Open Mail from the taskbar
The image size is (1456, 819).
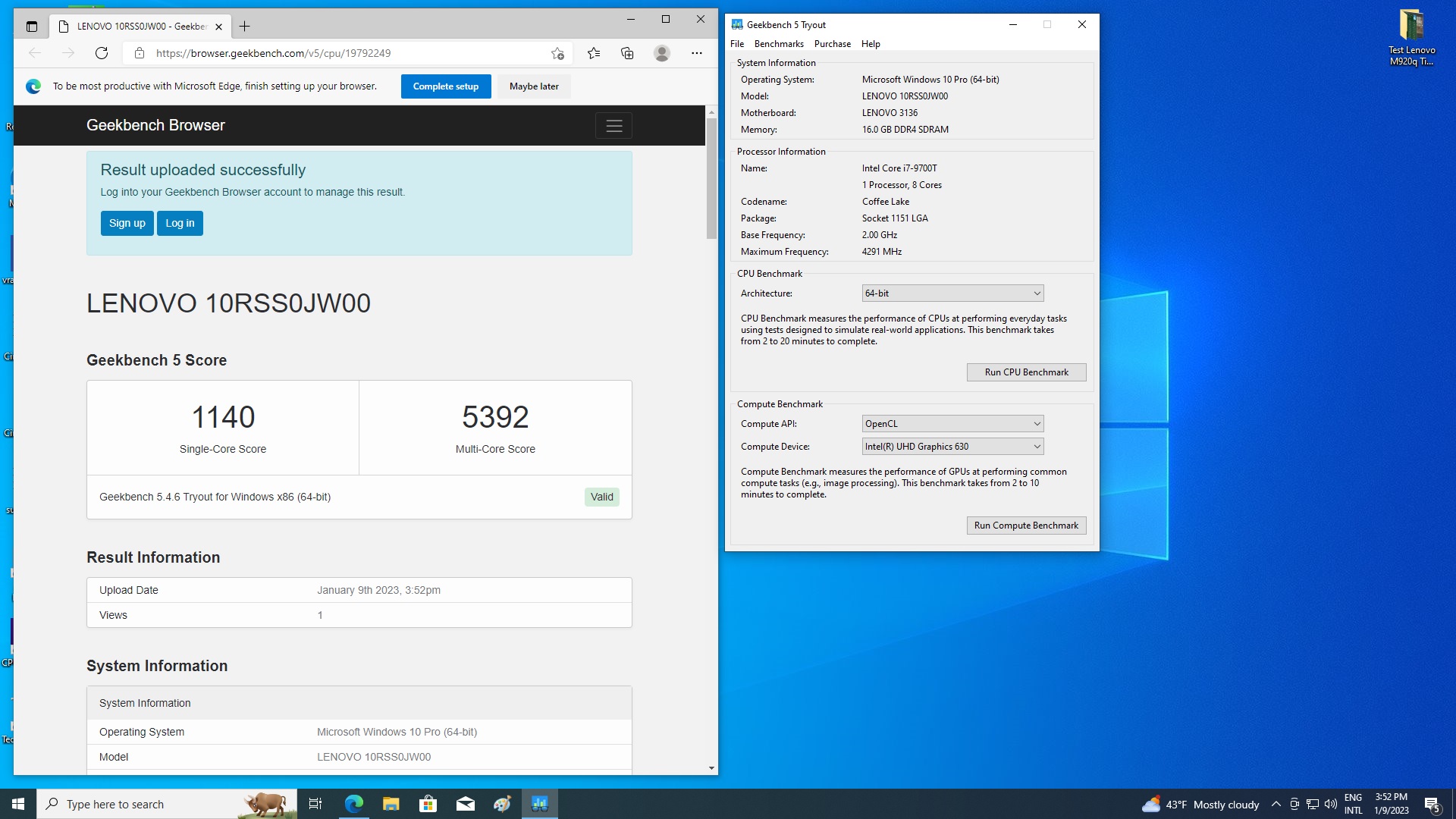coord(465,804)
